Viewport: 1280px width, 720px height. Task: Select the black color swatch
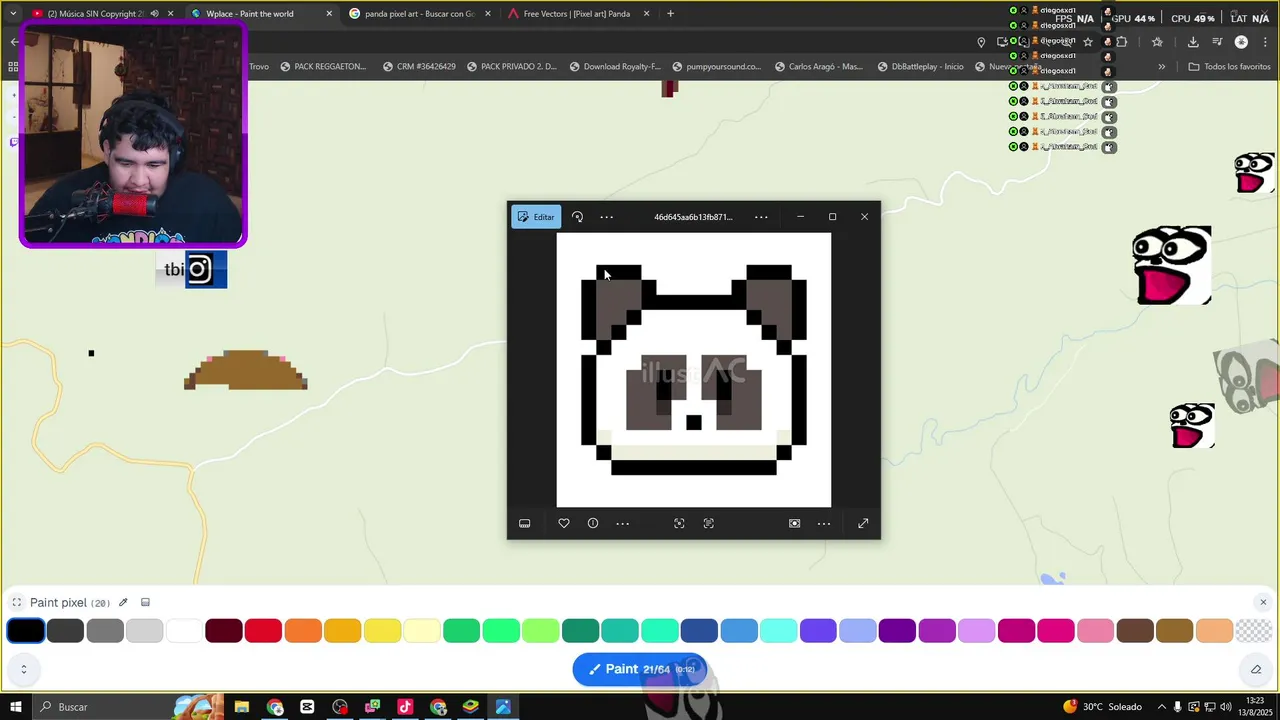tap(26, 631)
